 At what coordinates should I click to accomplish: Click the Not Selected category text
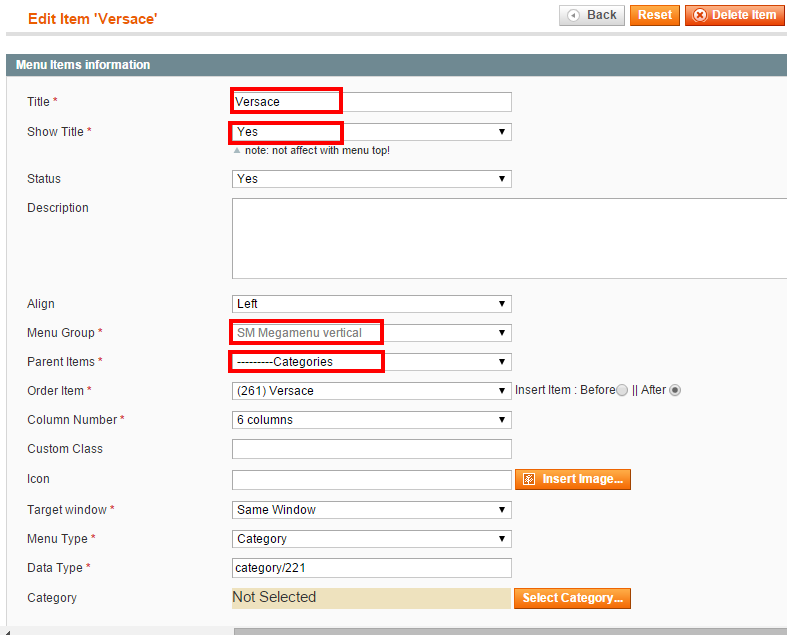point(274,597)
